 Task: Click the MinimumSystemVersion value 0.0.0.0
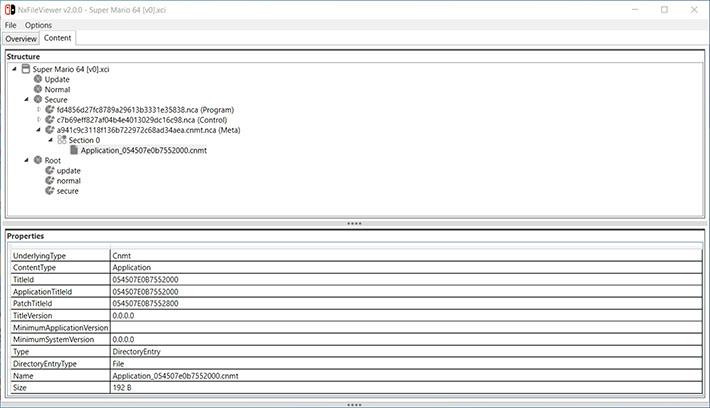[123, 339]
